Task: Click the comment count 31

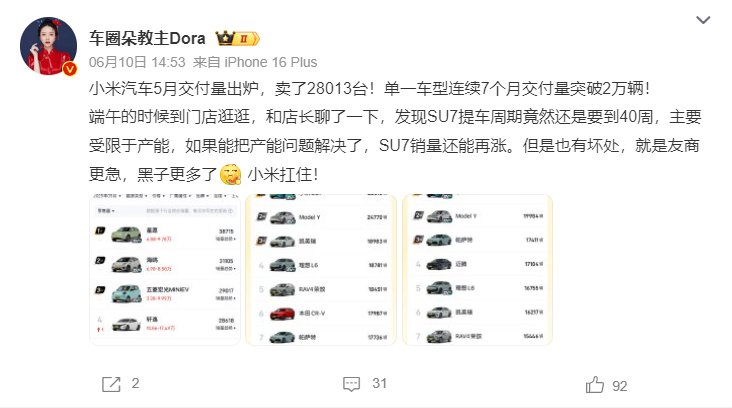Action: click(x=380, y=384)
